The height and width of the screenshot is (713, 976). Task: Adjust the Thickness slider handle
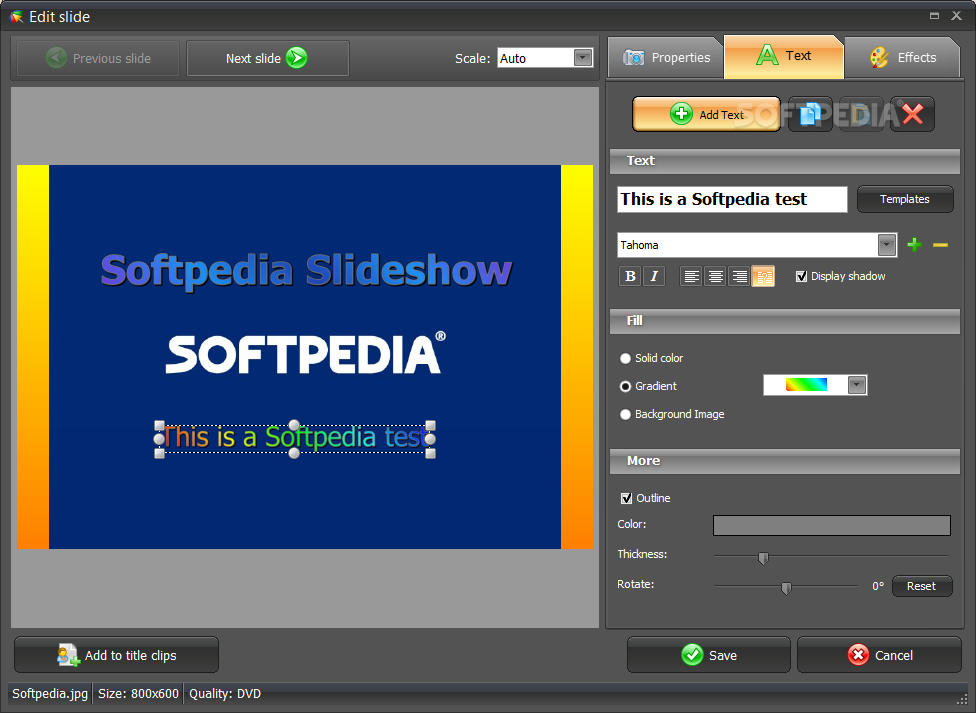(x=763, y=558)
